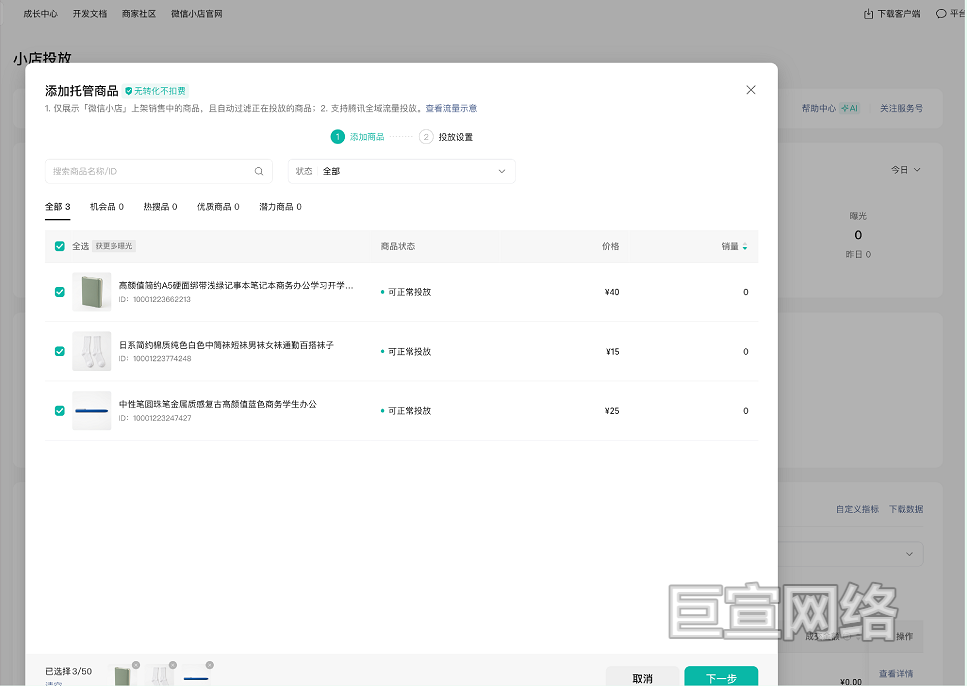Image resolution: width=967 pixels, height=686 pixels.
Task: Open the 查看详情 link in the background table
Action: coord(896,674)
